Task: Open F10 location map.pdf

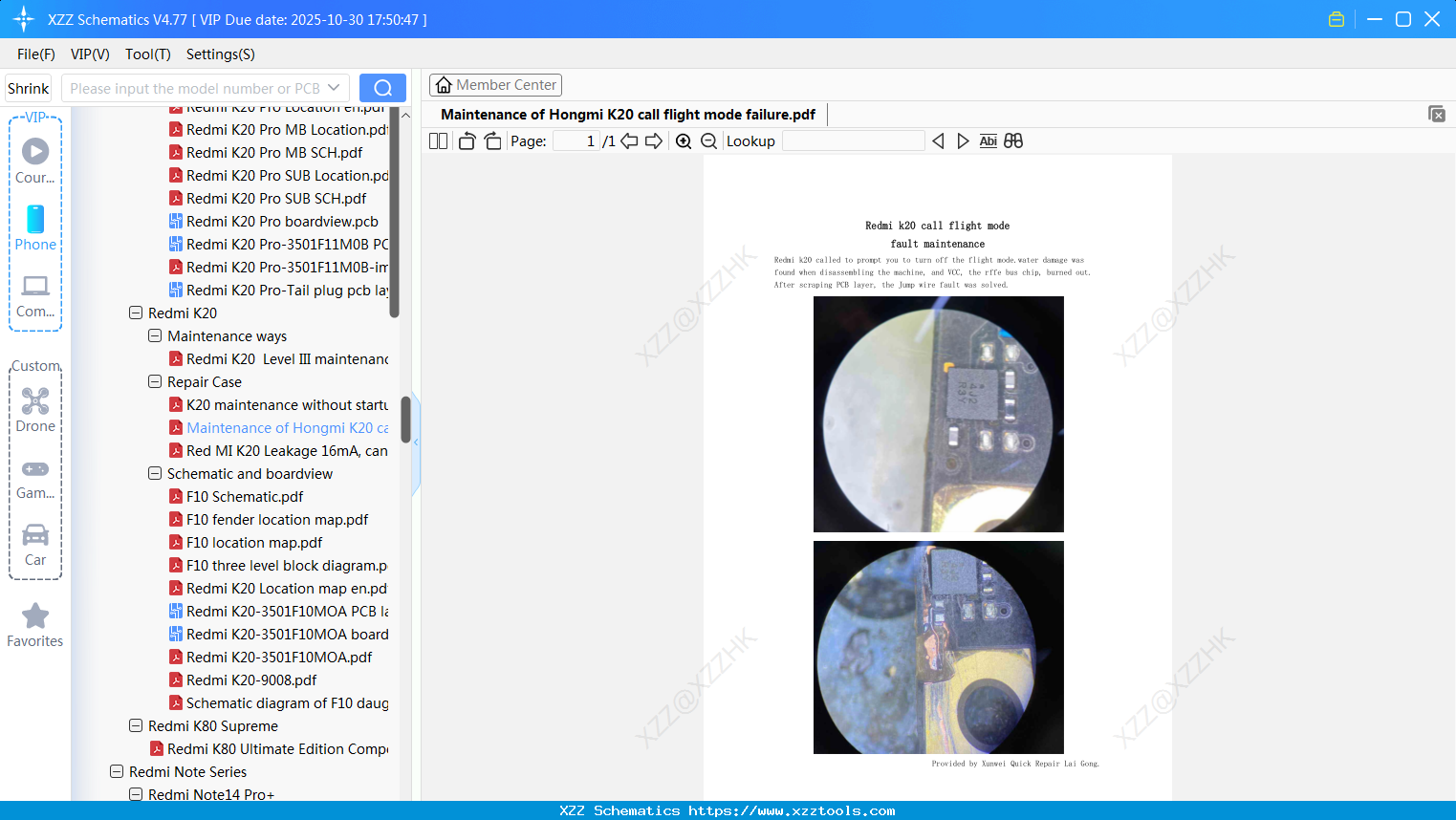Action: (x=254, y=543)
